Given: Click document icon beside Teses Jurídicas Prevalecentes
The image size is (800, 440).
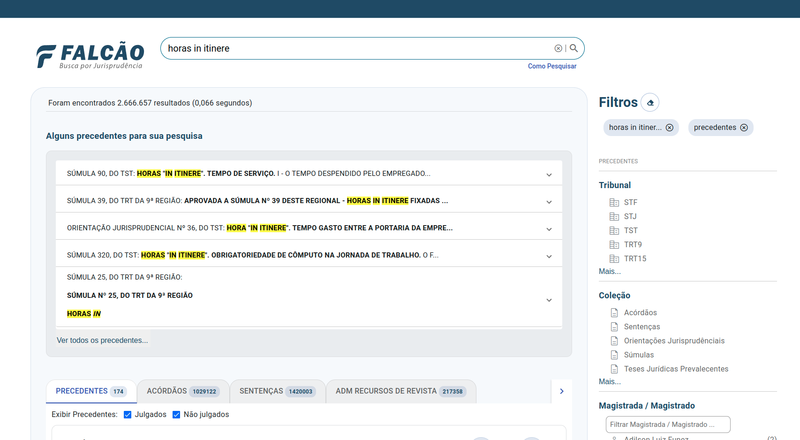Looking at the screenshot, I should coord(614,369).
